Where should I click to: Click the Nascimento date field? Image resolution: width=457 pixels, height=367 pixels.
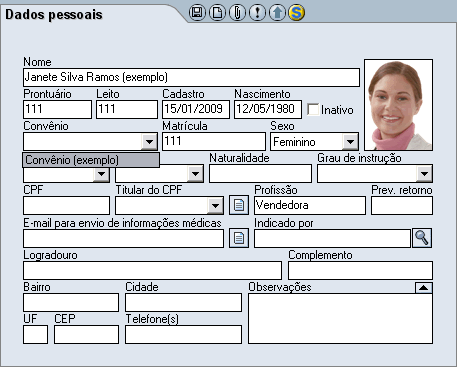[268, 109]
